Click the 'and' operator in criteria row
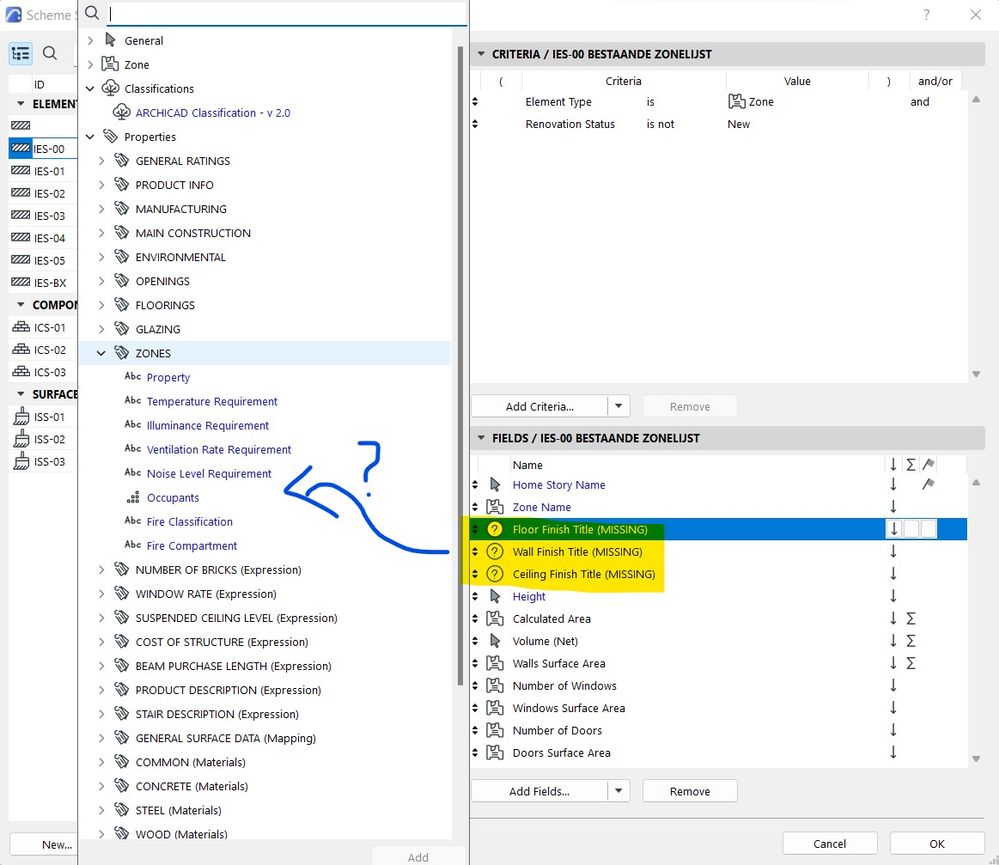Viewport: 999px width, 865px height. (919, 101)
